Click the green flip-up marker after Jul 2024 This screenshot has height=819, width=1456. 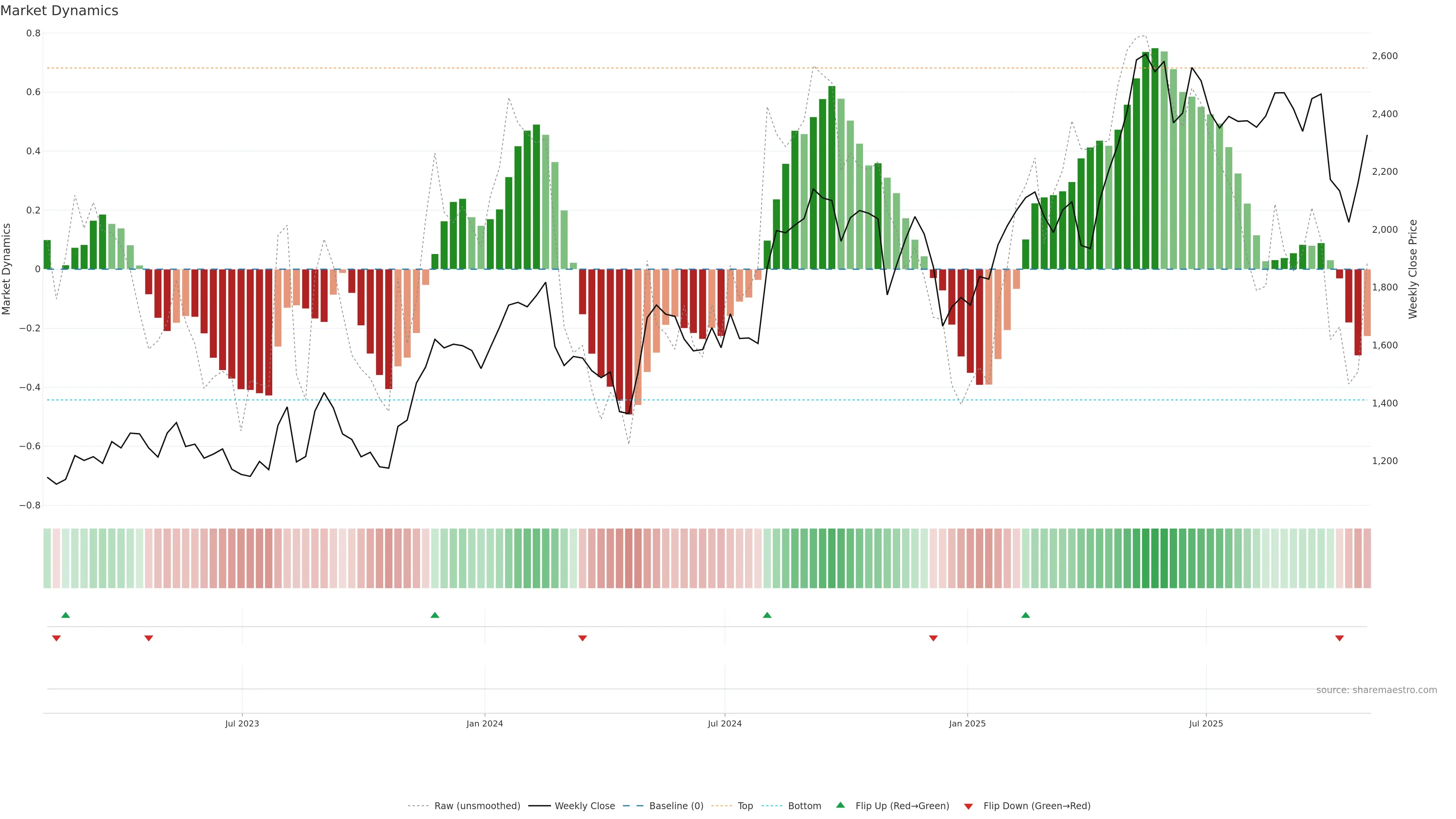tap(767, 615)
